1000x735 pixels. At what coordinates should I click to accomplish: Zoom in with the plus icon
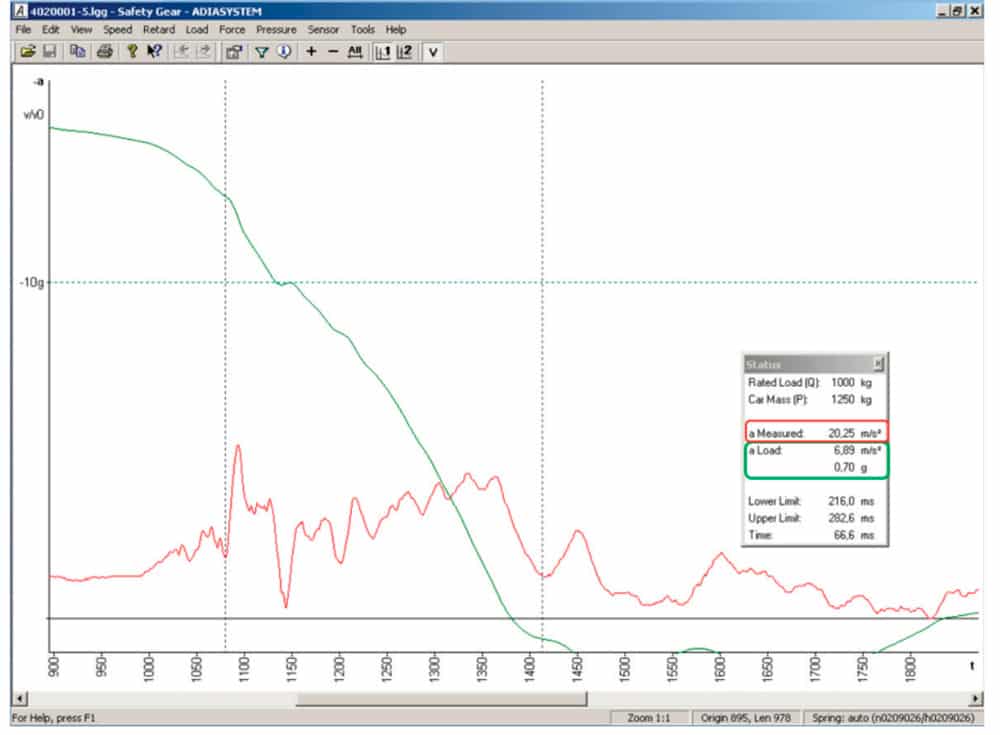[x=311, y=52]
